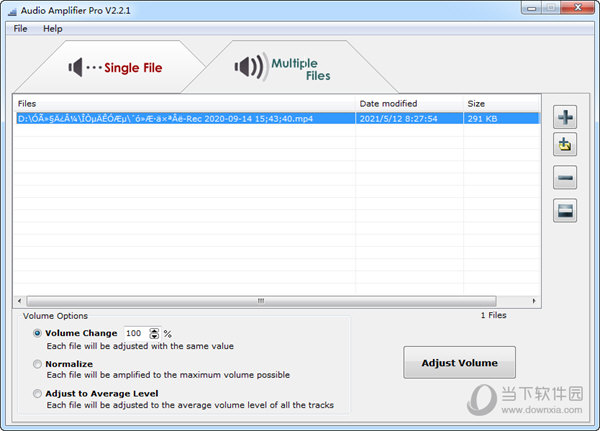This screenshot has width=600, height=431.
Task: Open the File menu
Action: pos(20,29)
